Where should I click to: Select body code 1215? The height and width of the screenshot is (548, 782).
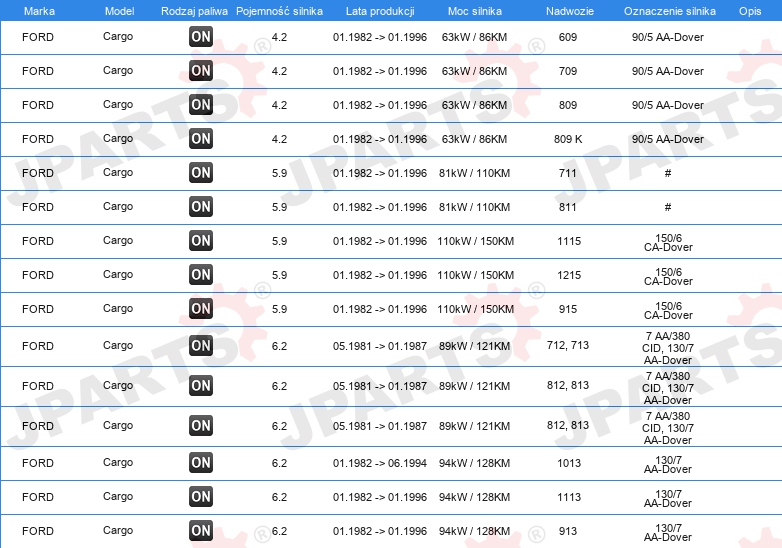(x=569, y=275)
